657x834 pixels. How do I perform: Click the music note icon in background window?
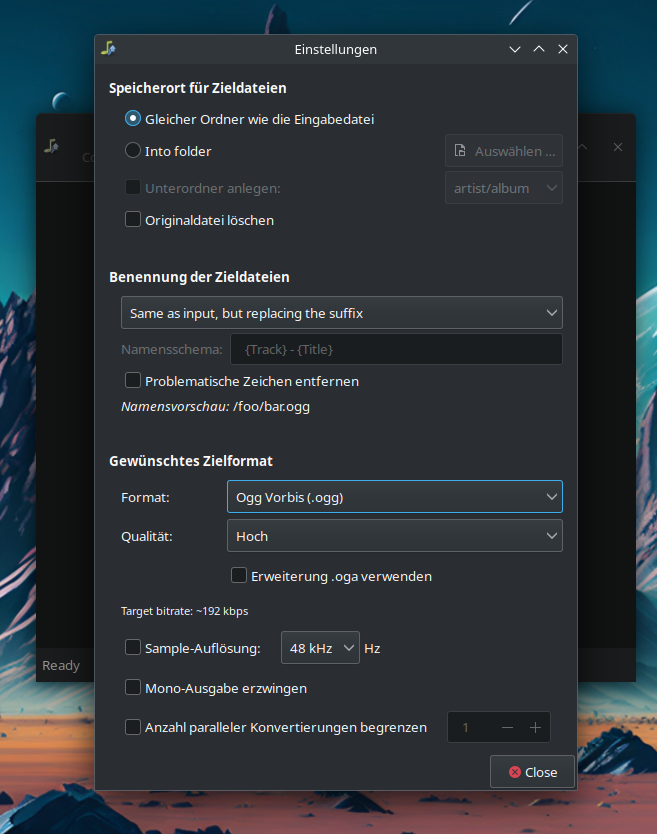click(x=52, y=146)
